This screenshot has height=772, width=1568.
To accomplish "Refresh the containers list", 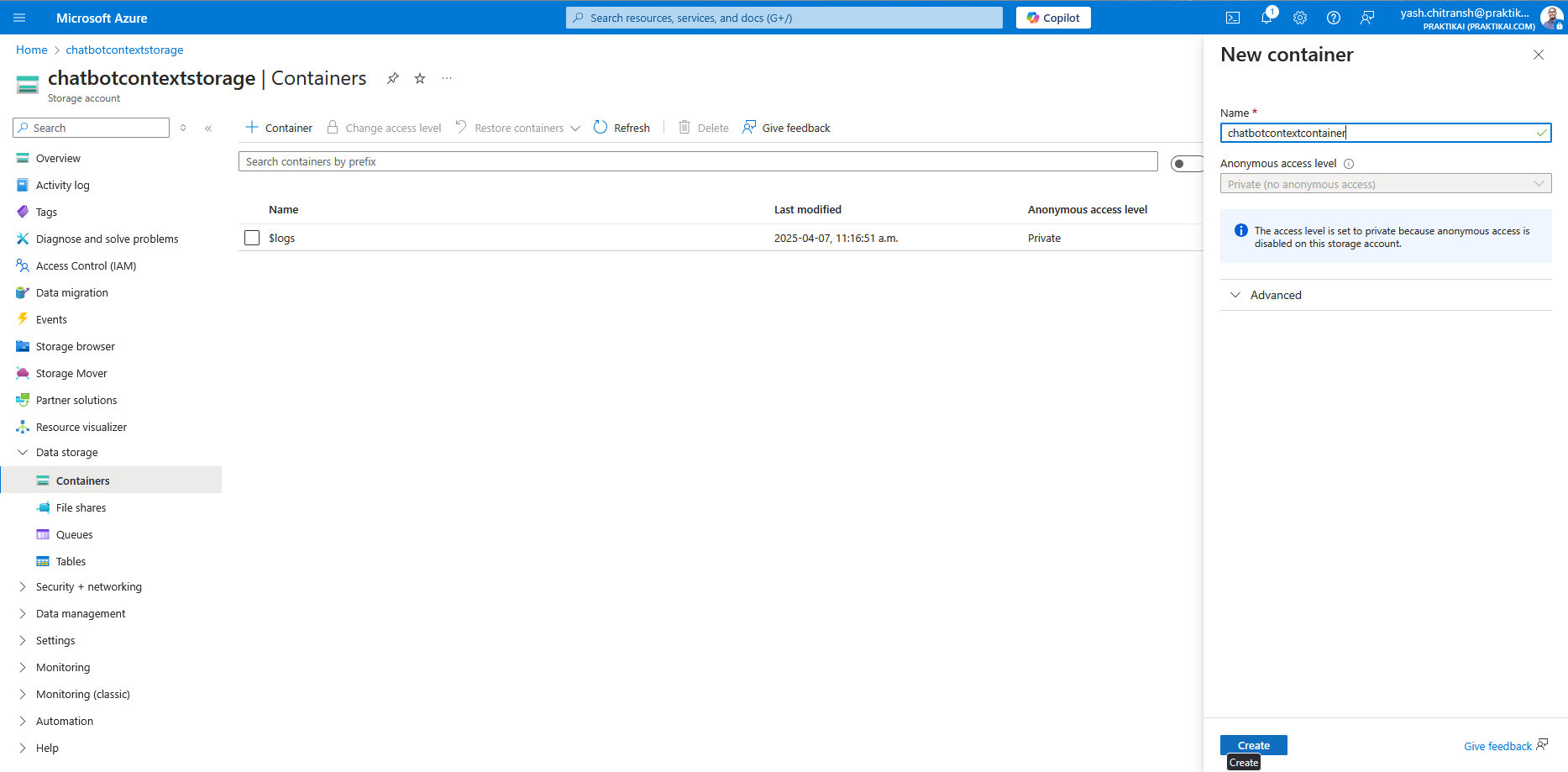I will pyautogui.click(x=621, y=127).
